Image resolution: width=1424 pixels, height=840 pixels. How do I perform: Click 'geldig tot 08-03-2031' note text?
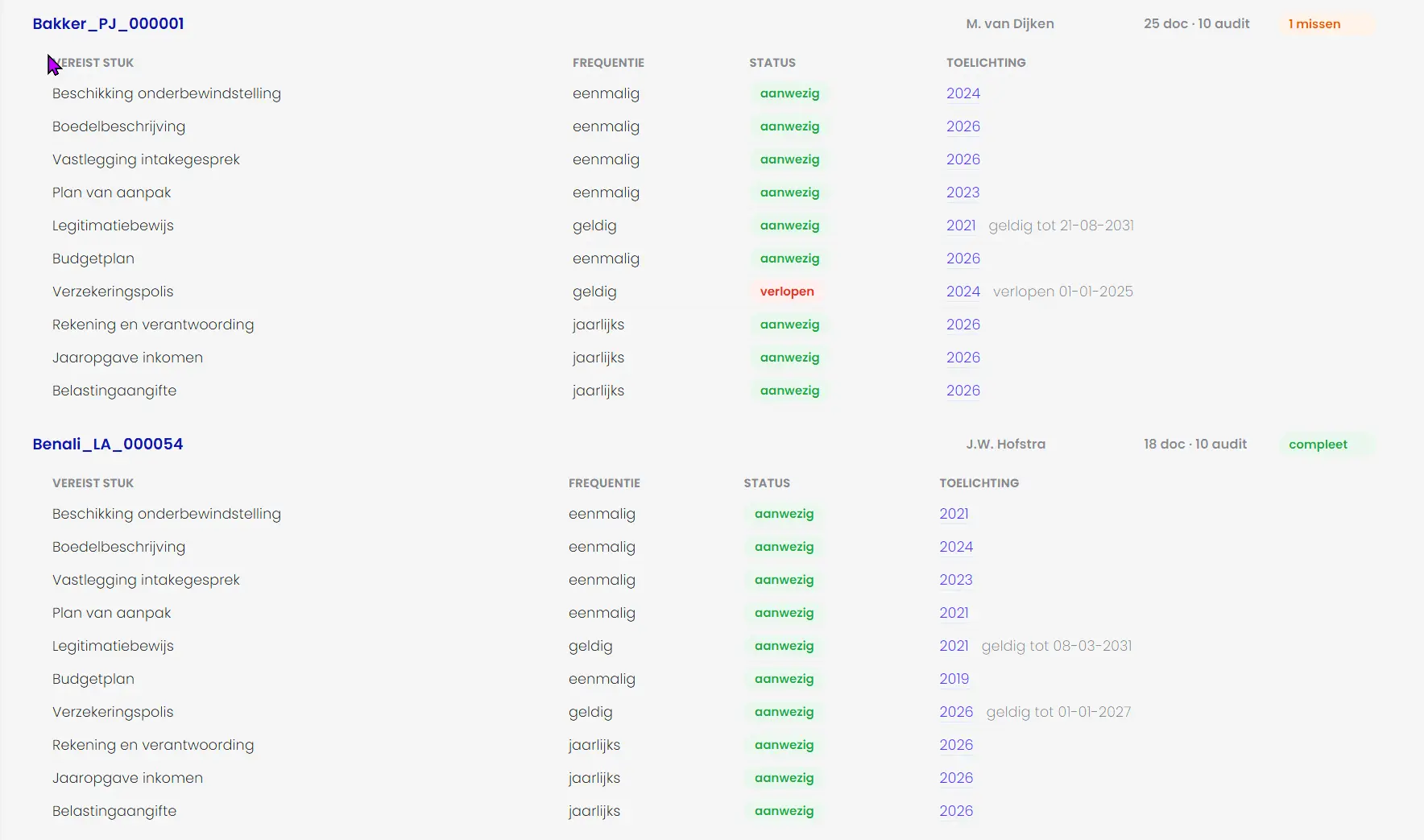point(1057,646)
